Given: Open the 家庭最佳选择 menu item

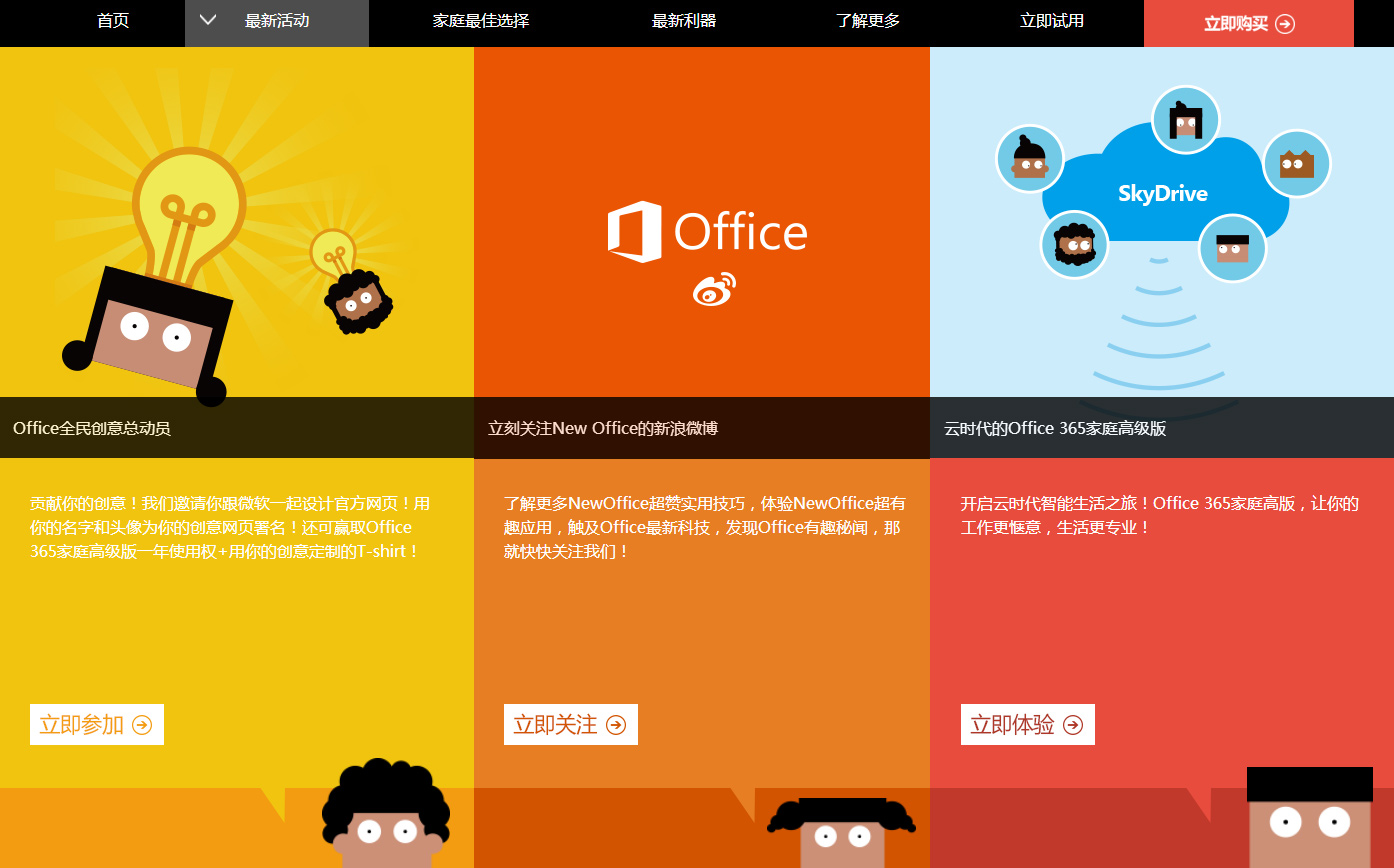Looking at the screenshot, I should tap(481, 21).
